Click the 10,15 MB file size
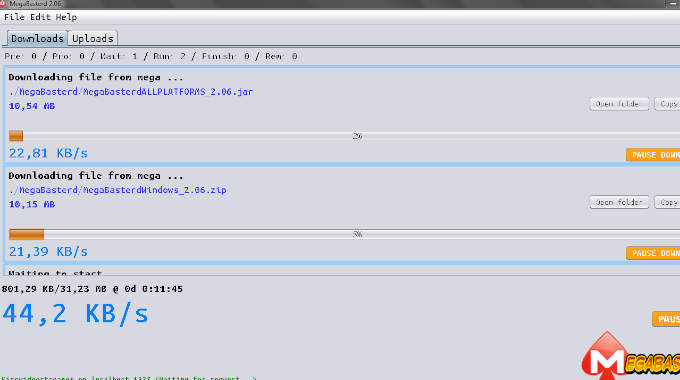This screenshot has height=380, width=680. coord(32,204)
